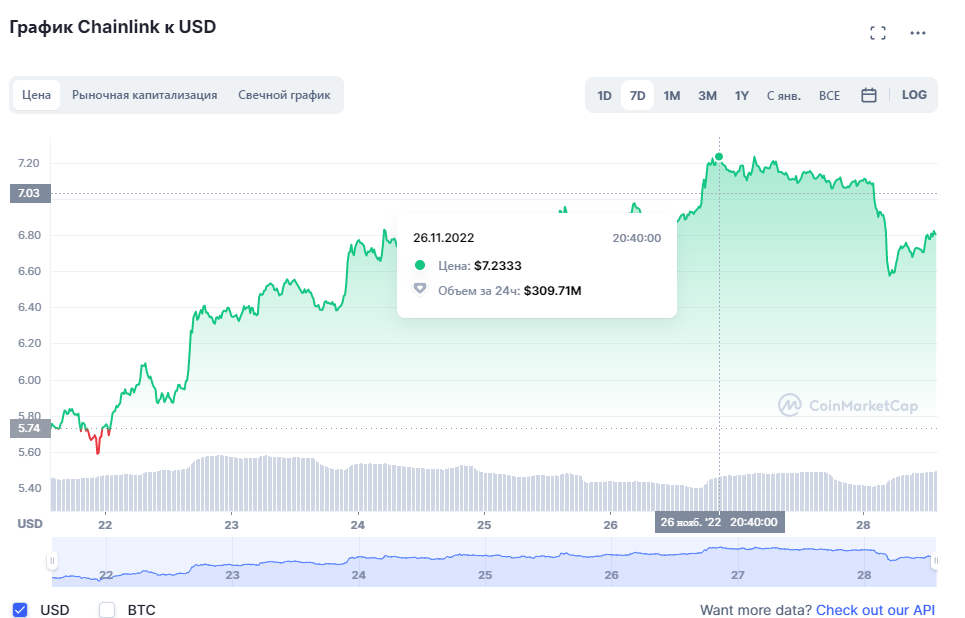965x618 pixels.
Task: Click the 20:40:00 time in tooltip
Action: 636,238
